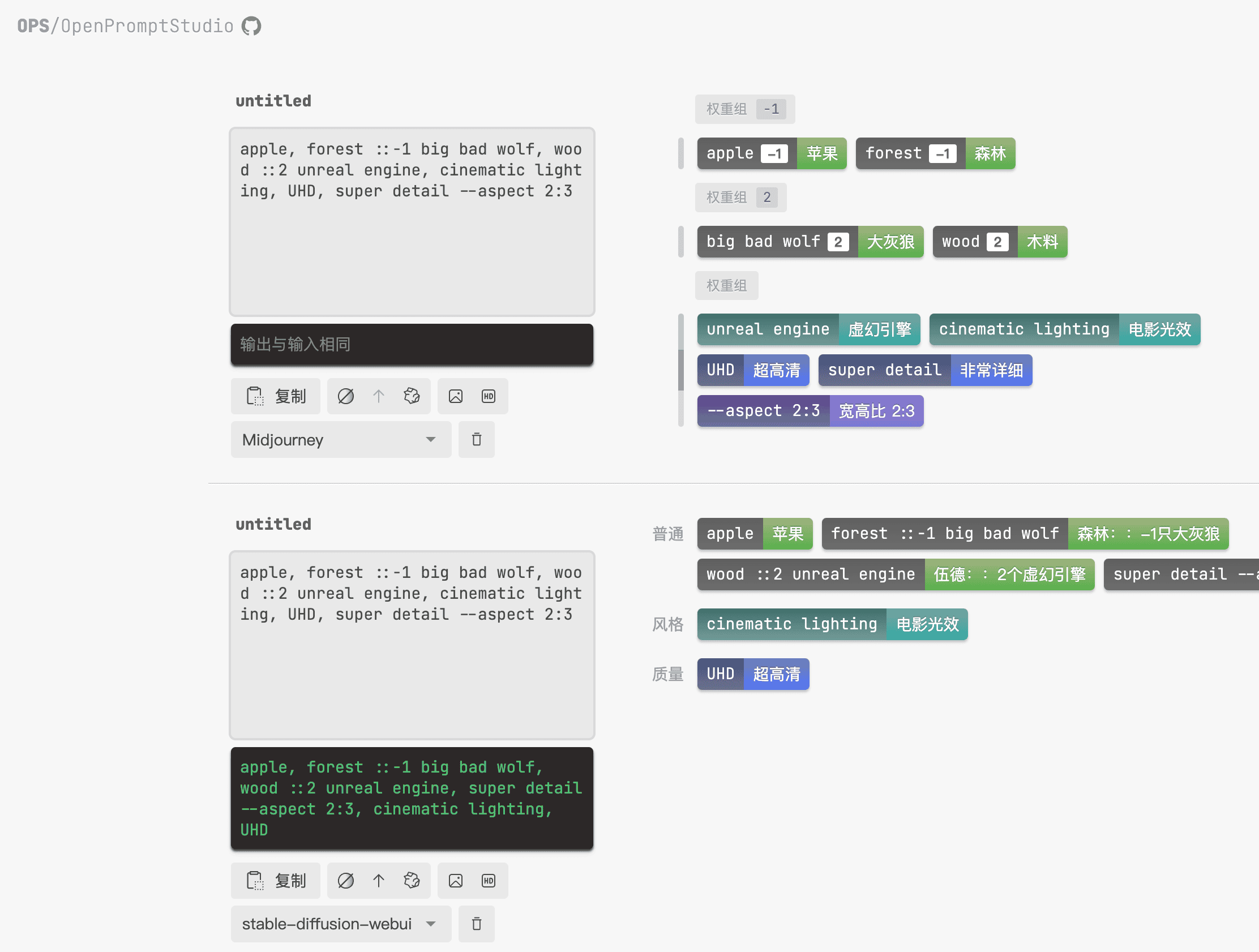Image resolution: width=1259 pixels, height=952 pixels.
Task: Select the 权重组 2 group label
Action: tap(741, 198)
